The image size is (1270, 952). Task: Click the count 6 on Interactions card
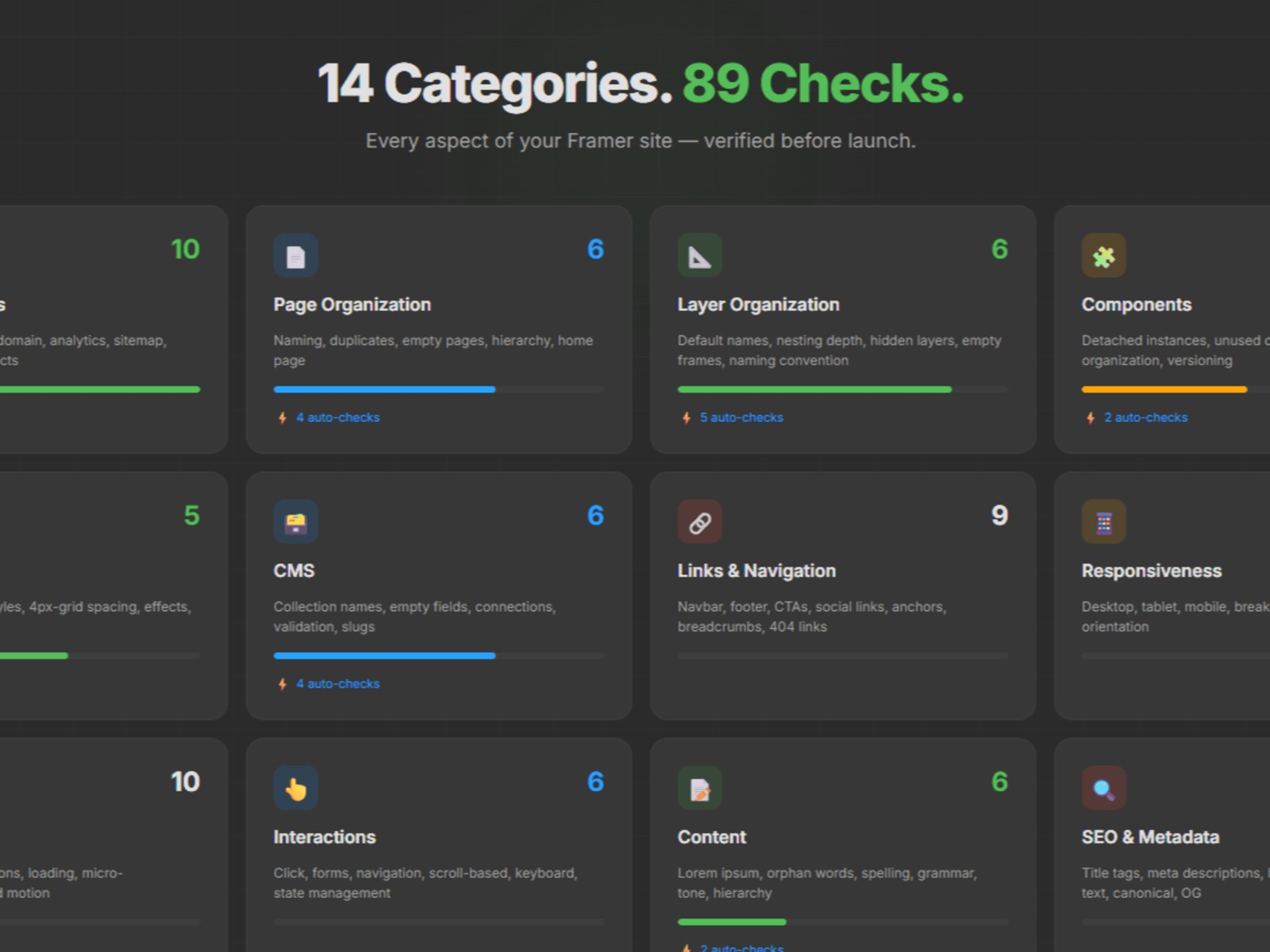(x=595, y=781)
